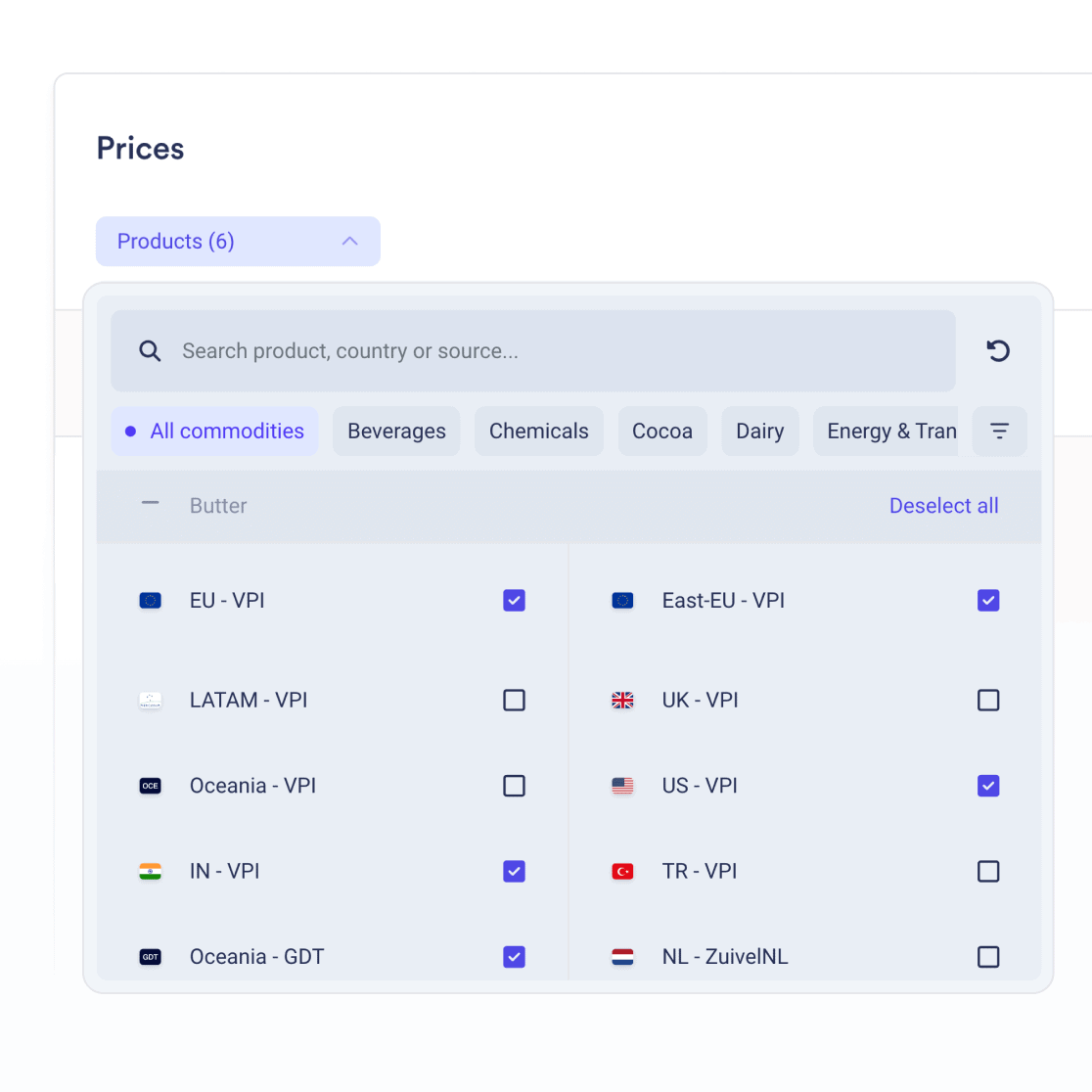This screenshot has width=1092, height=1092.
Task: Select the All commodities filter
Action: click(x=215, y=432)
